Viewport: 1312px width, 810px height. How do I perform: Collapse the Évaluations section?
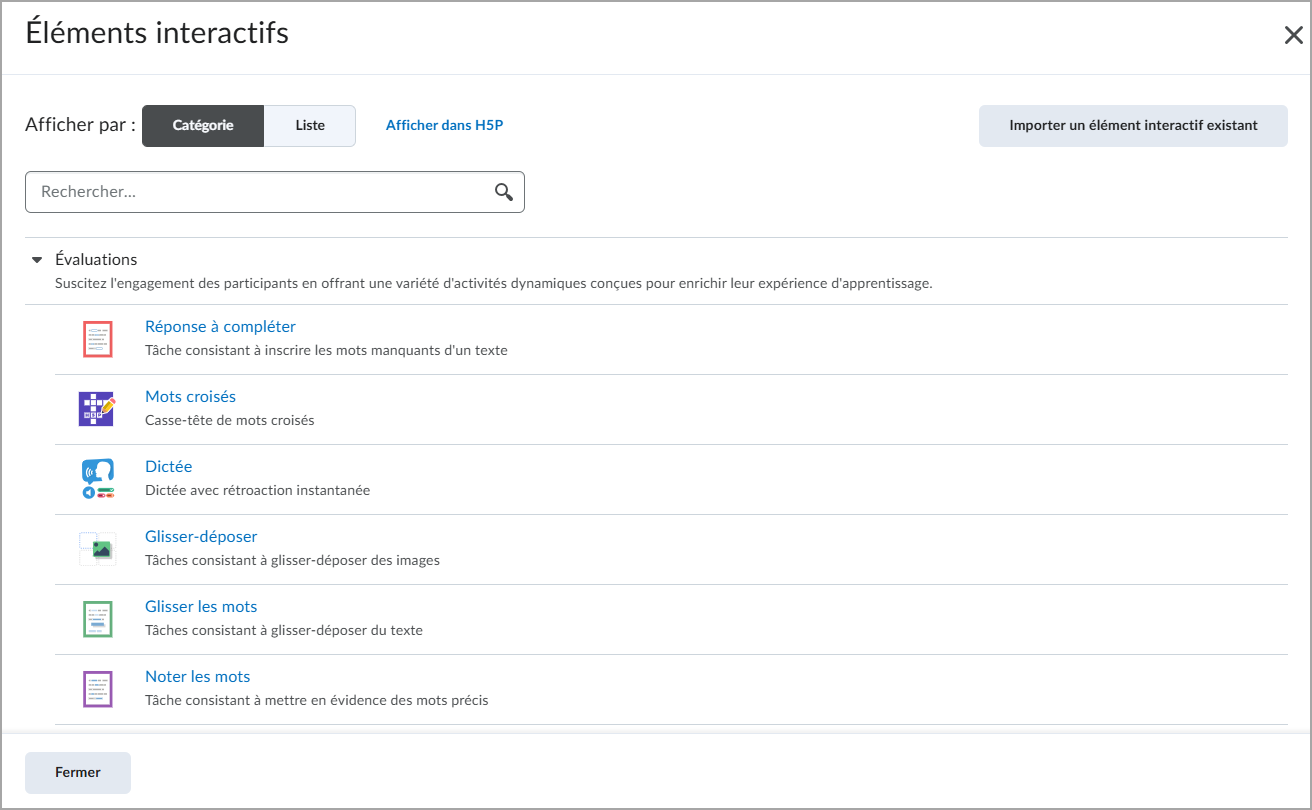pos(37,260)
